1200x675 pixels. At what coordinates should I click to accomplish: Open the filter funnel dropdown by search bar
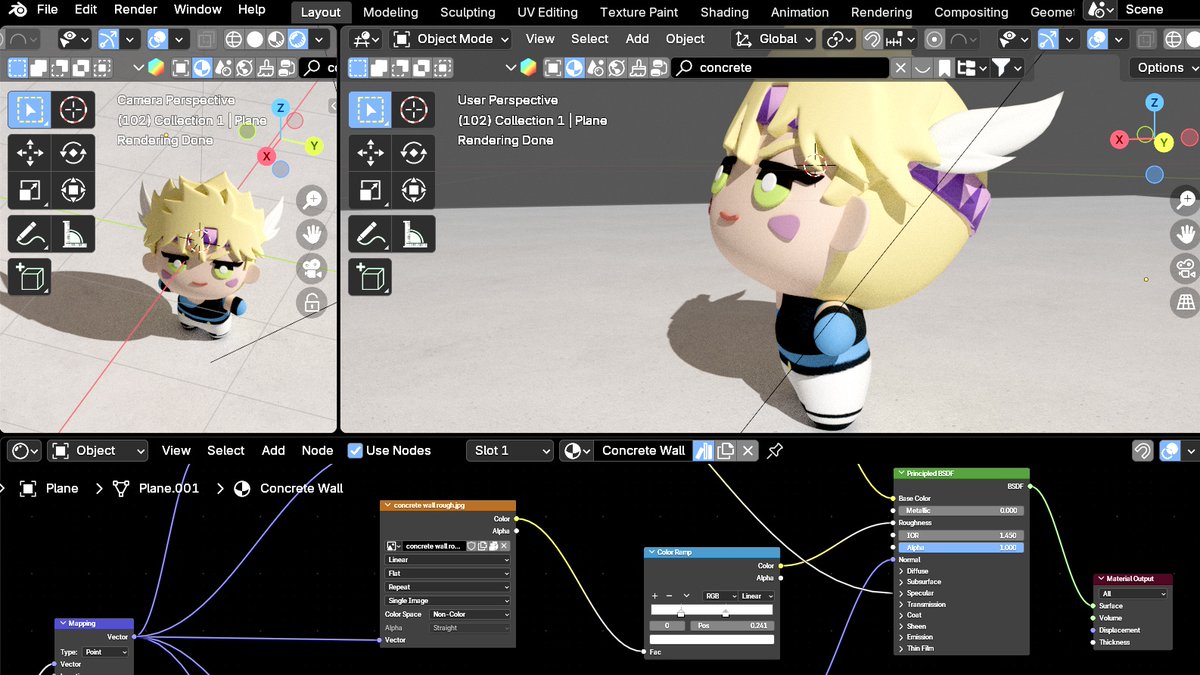(1006, 68)
